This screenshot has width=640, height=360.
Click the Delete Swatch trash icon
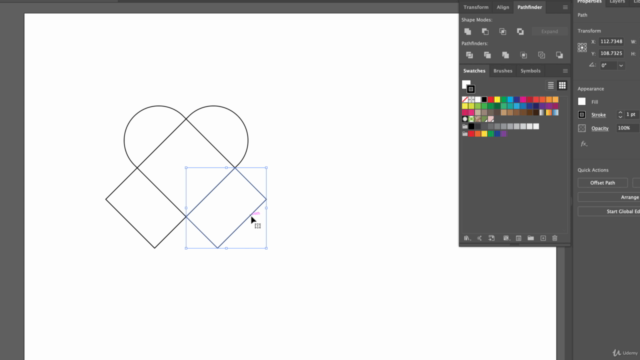pos(555,238)
